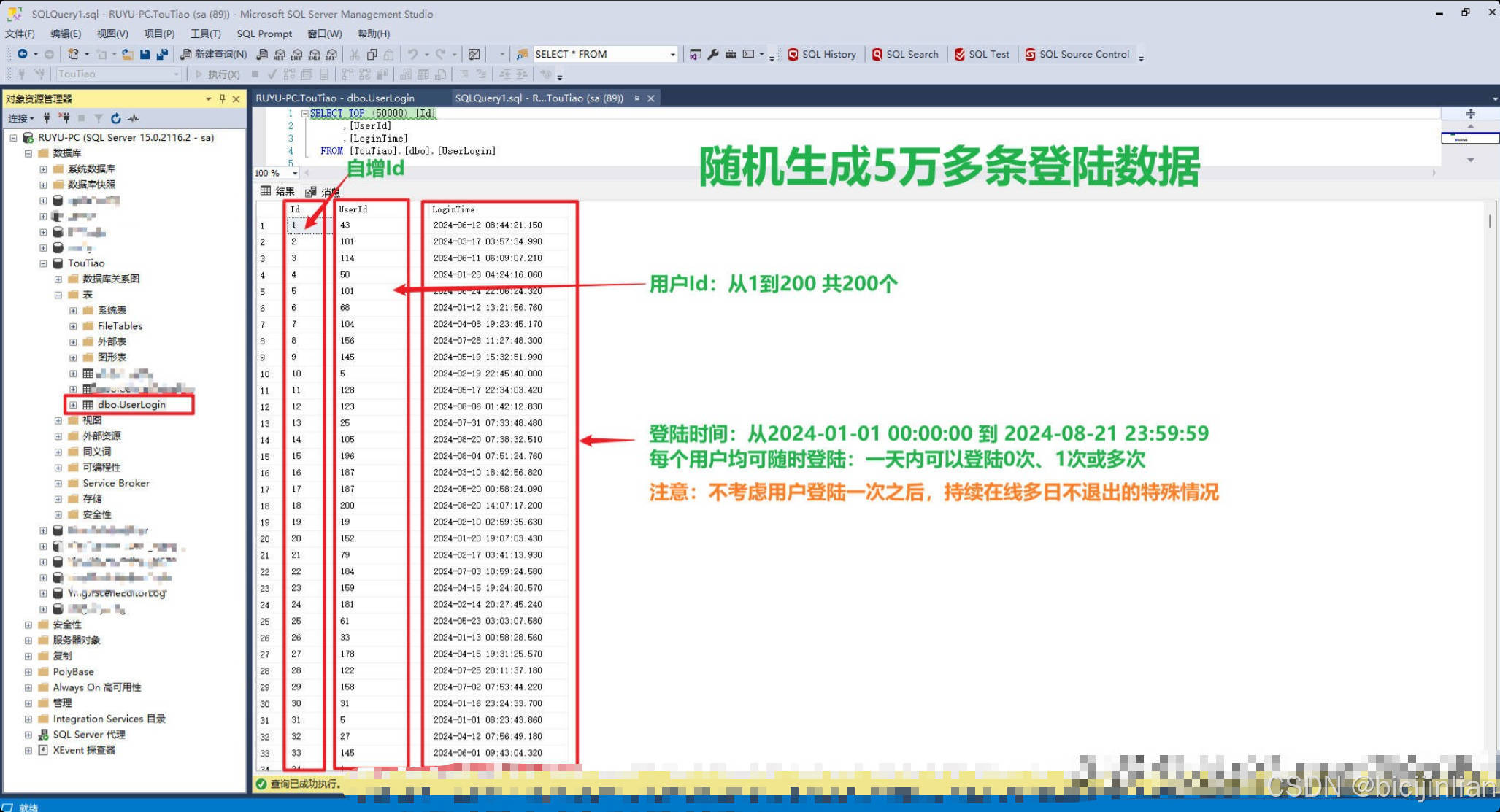Collapse the SELECT statement code block

[304, 114]
